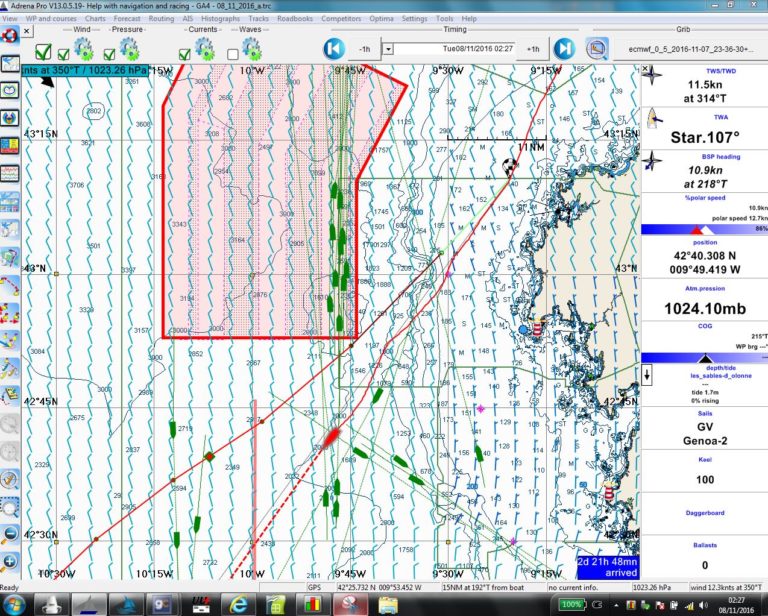Enable the Waves display checkbox
The image size is (768, 616).
(x=233, y=54)
